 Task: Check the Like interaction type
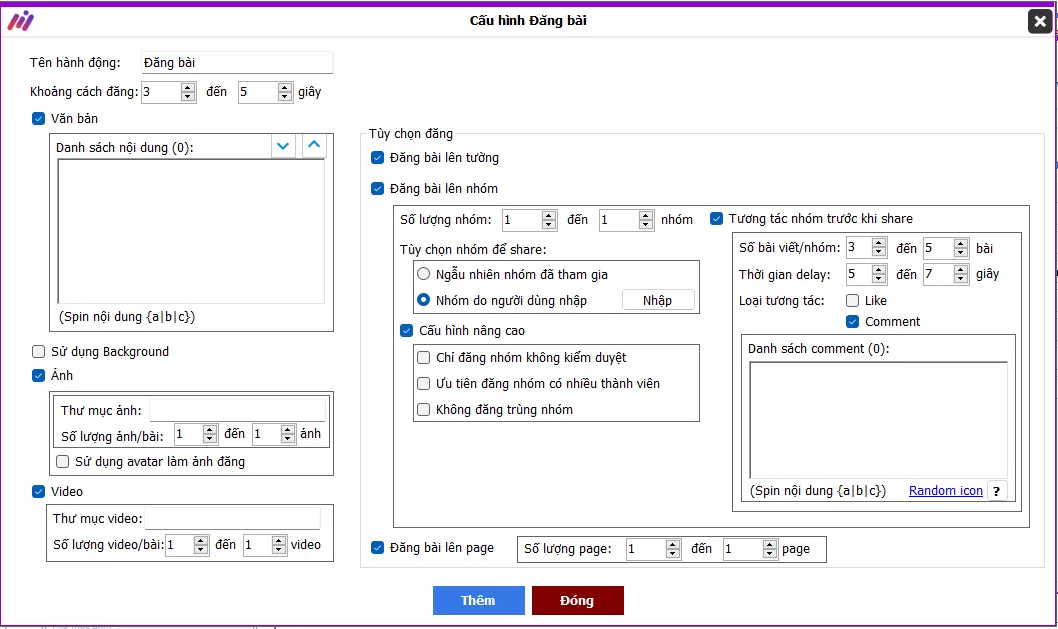[853, 300]
